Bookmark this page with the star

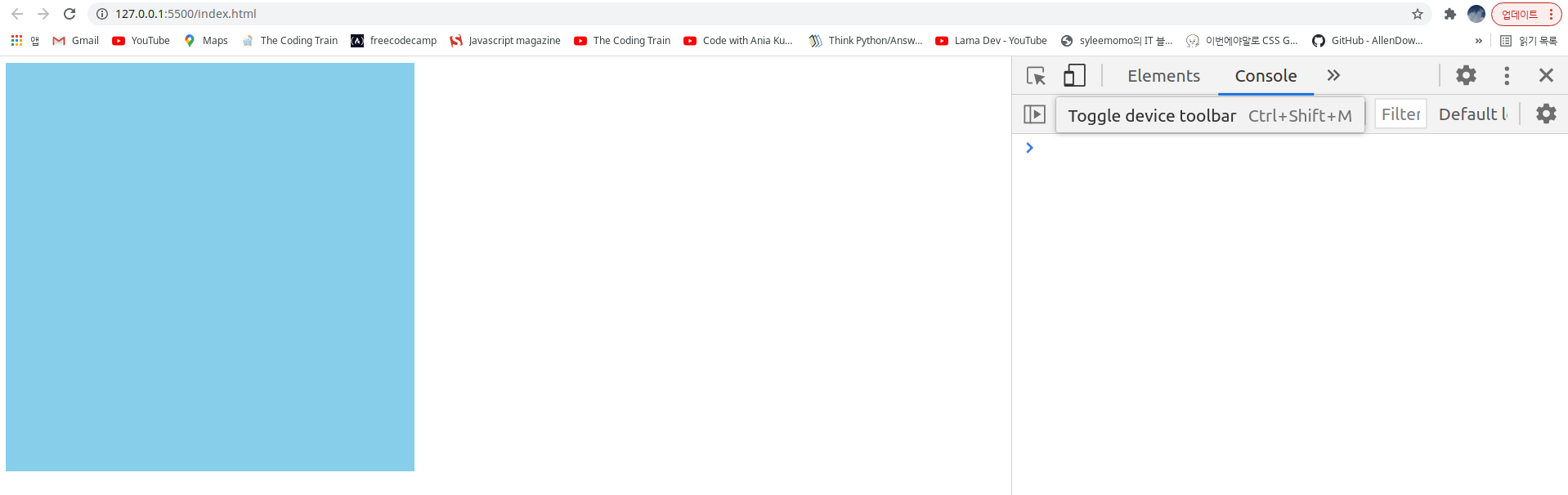point(1417,14)
